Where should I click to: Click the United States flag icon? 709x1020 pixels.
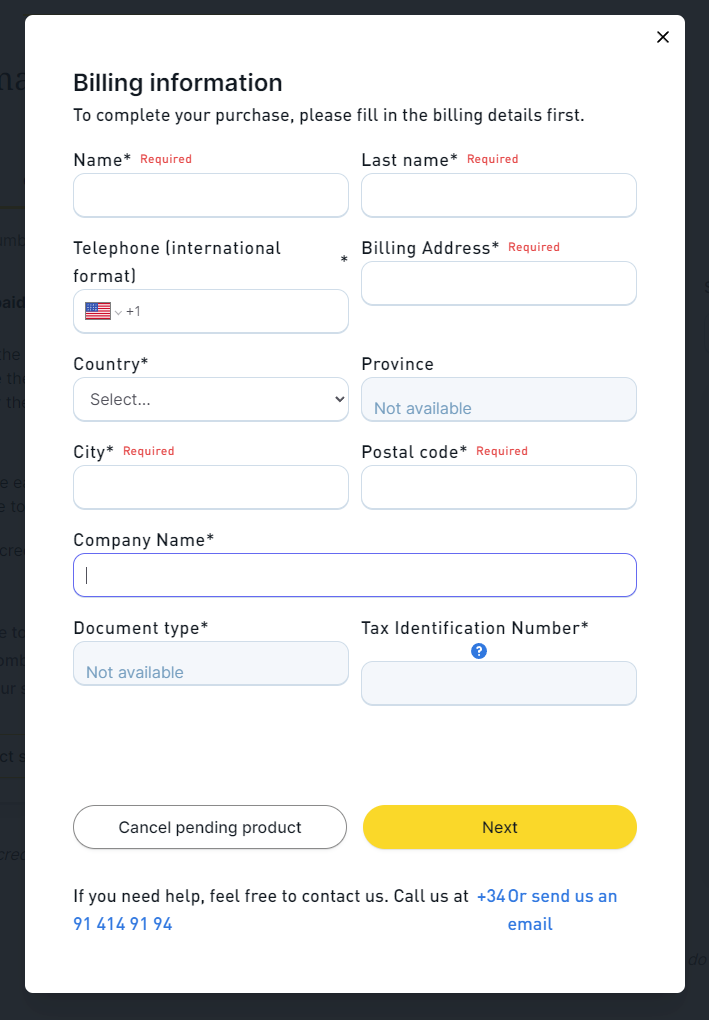98,311
